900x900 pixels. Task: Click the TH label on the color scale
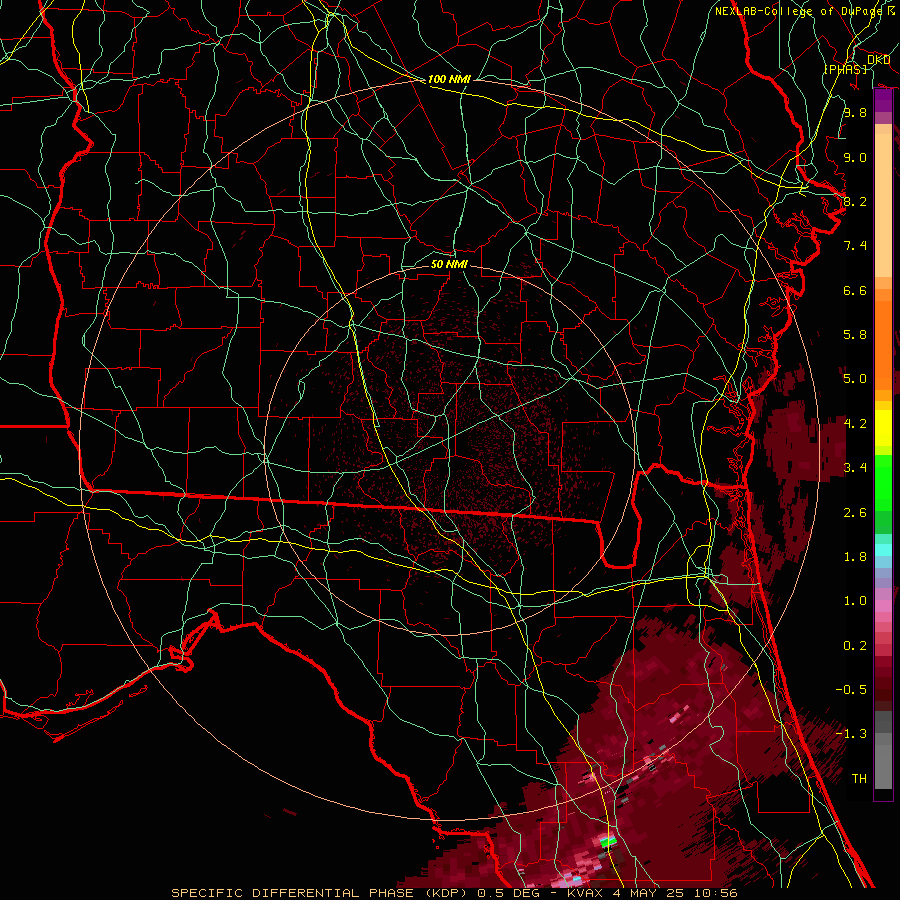pos(859,779)
